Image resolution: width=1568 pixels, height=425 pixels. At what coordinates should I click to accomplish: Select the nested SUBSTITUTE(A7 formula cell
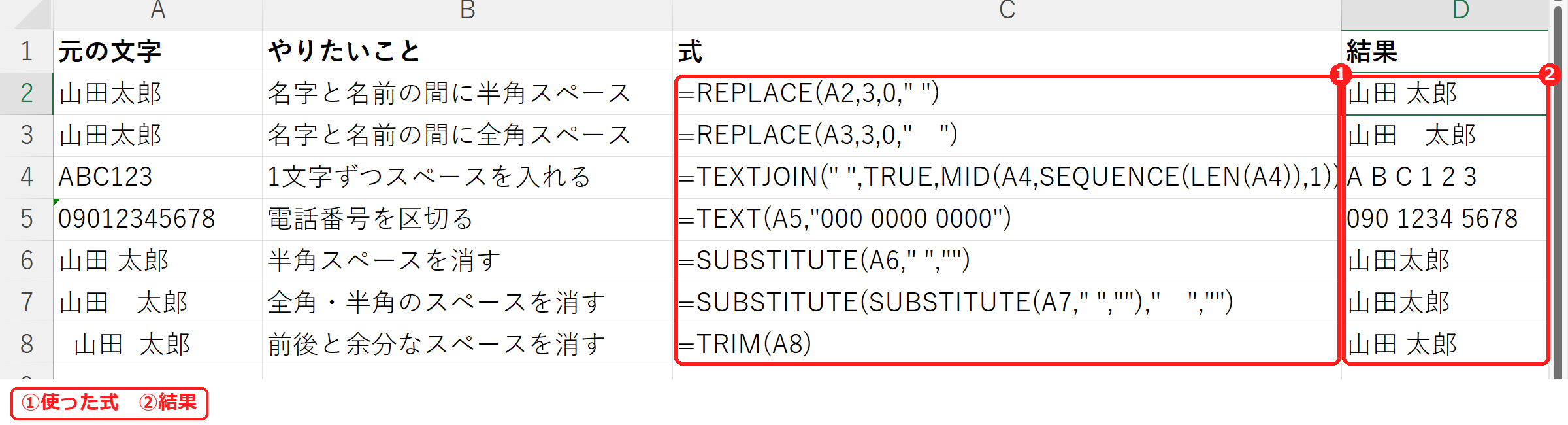[x=1007, y=303]
